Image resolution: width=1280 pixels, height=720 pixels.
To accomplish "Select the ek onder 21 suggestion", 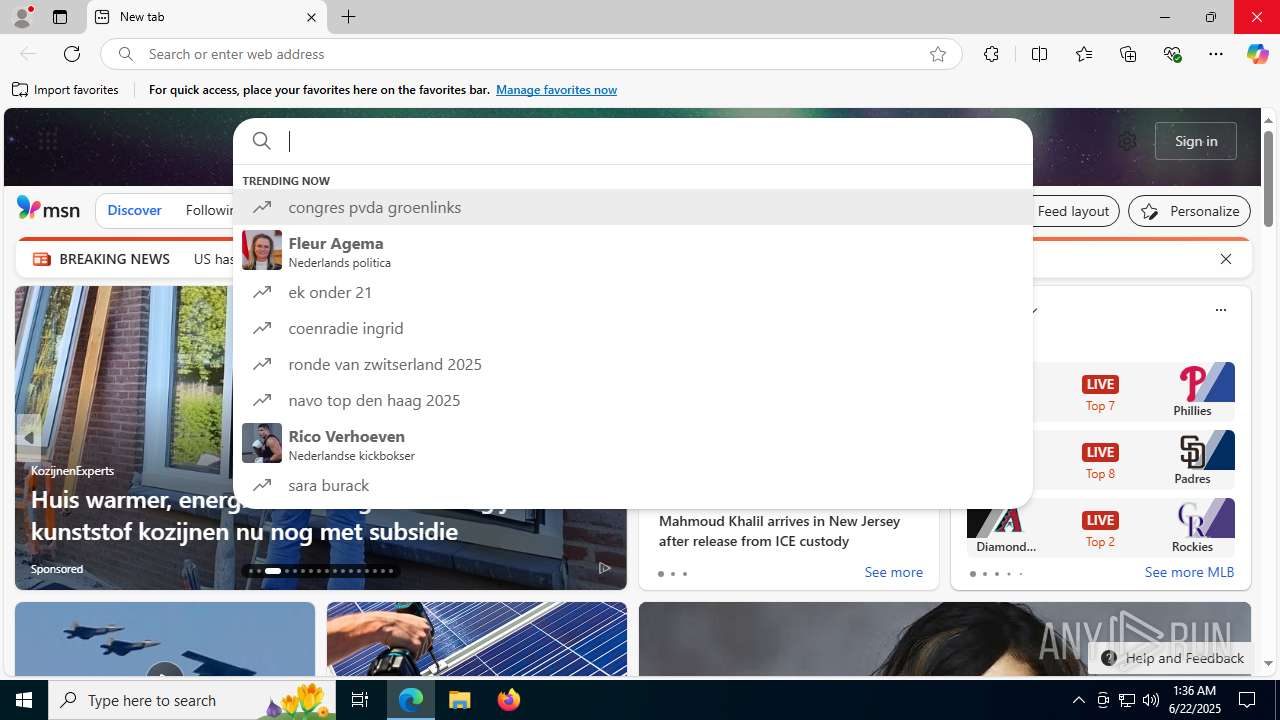I will (632, 292).
